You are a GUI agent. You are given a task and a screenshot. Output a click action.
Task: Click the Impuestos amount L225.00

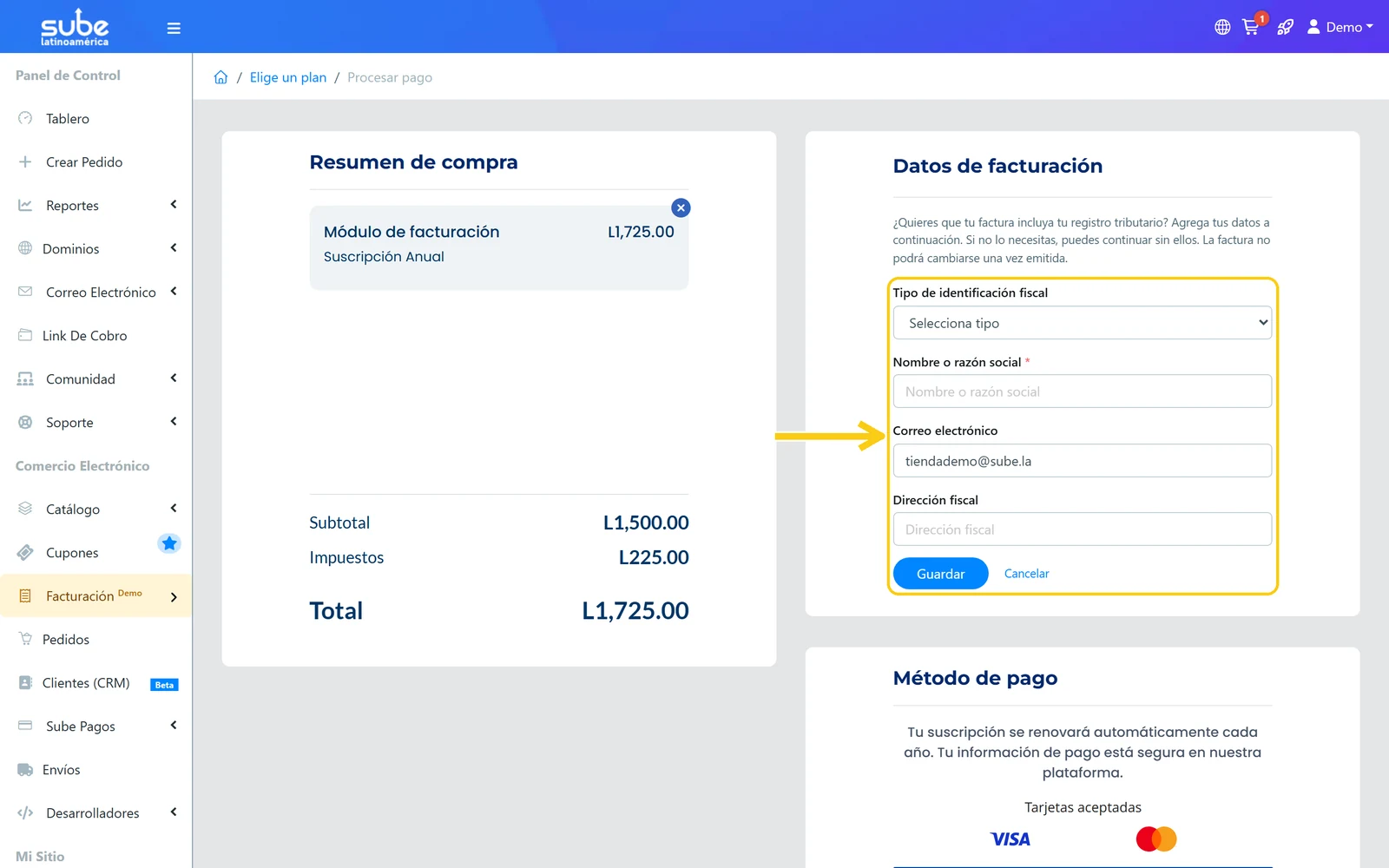click(x=654, y=557)
